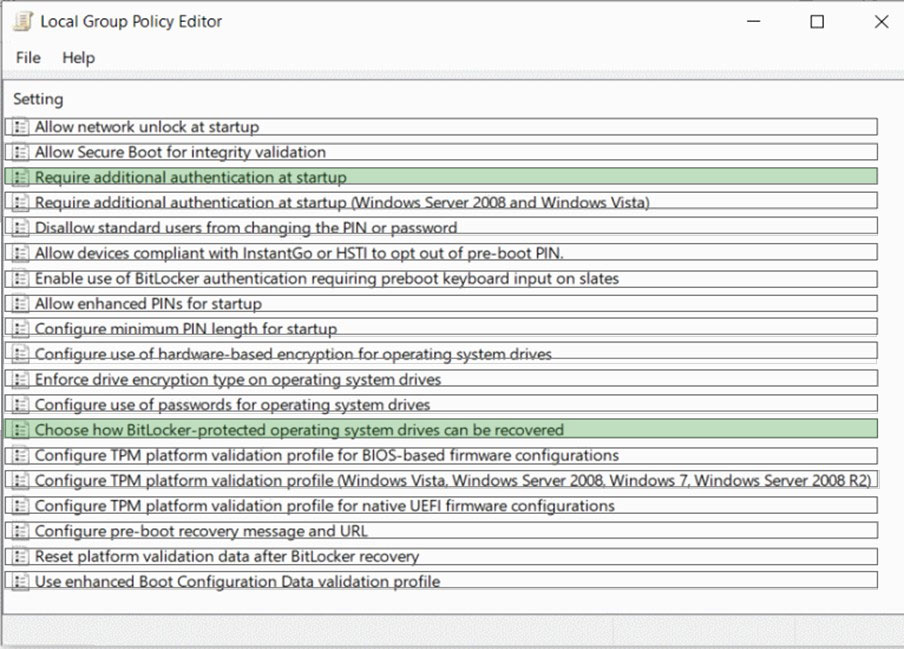This screenshot has height=649, width=904.
Task: Select Configure use of passwords for operating system drives
Action: [x=441, y=404]
